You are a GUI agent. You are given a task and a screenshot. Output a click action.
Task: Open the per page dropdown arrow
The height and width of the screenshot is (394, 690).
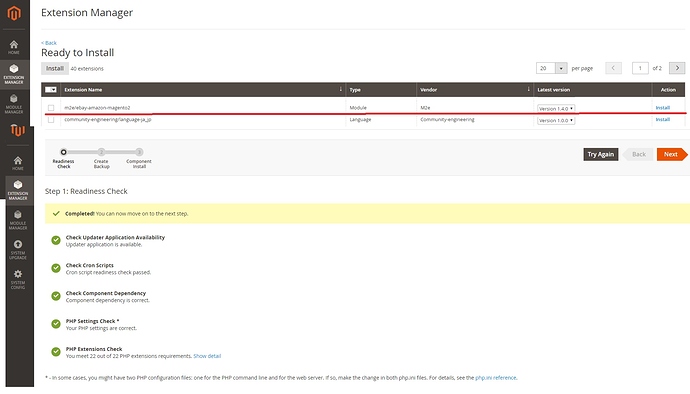tap(561, 68)
